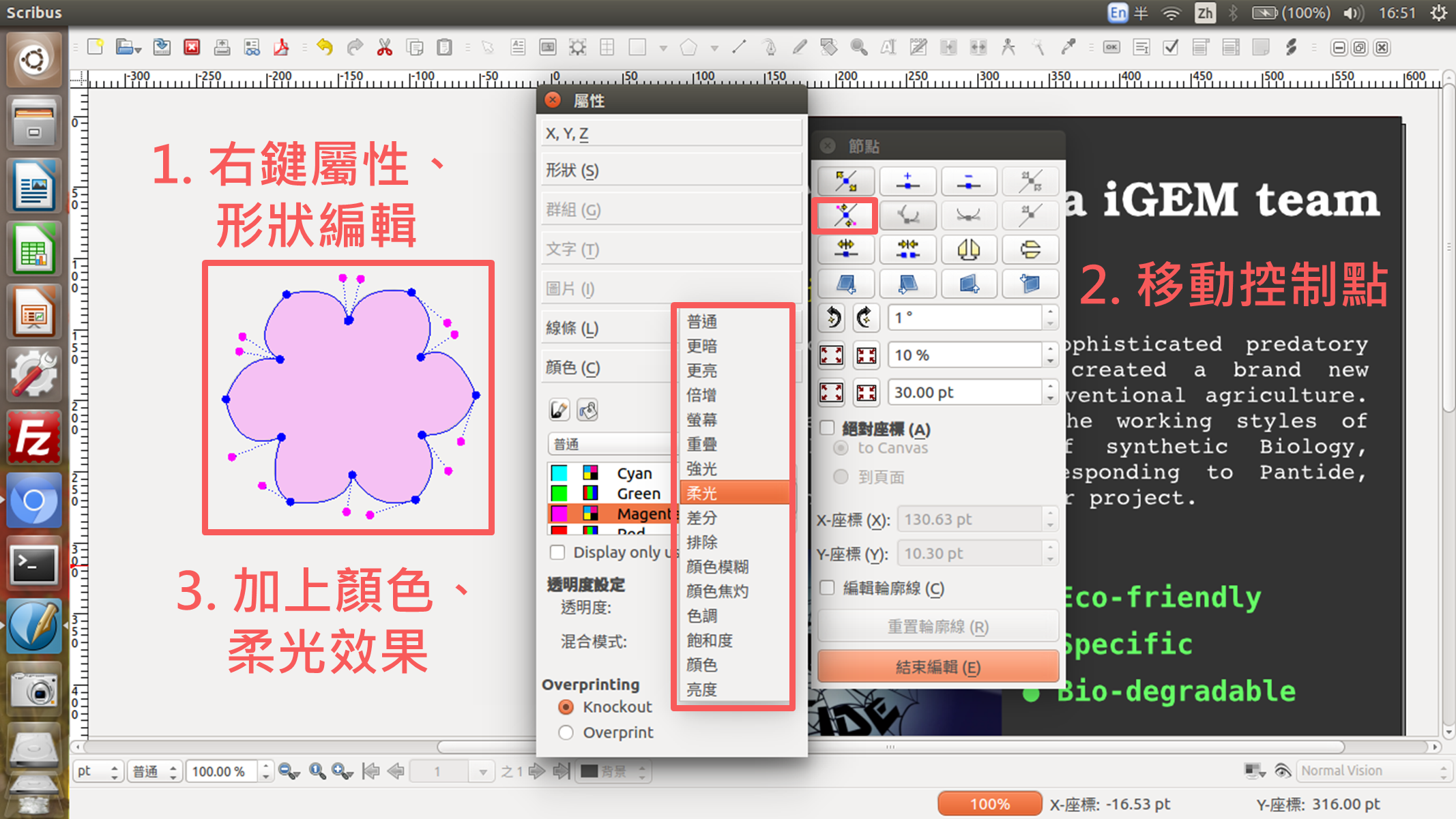Shear the path to the left
1456x819 pixels.
point(846,284)
